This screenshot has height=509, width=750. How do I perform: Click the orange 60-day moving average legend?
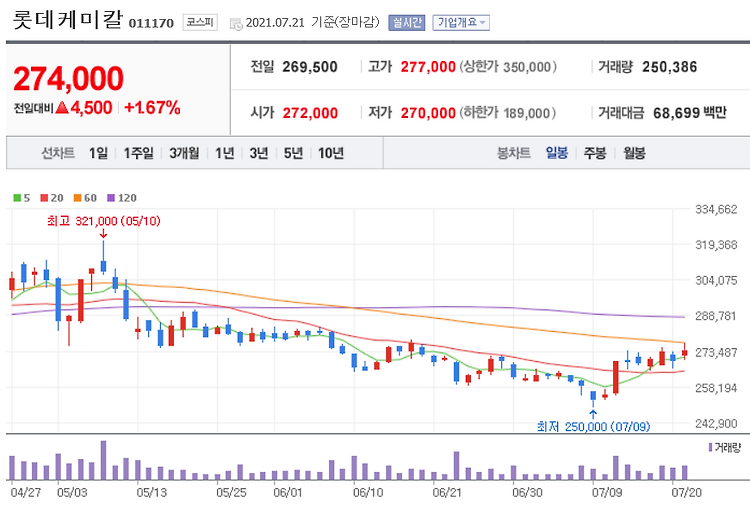click(85, 198)
